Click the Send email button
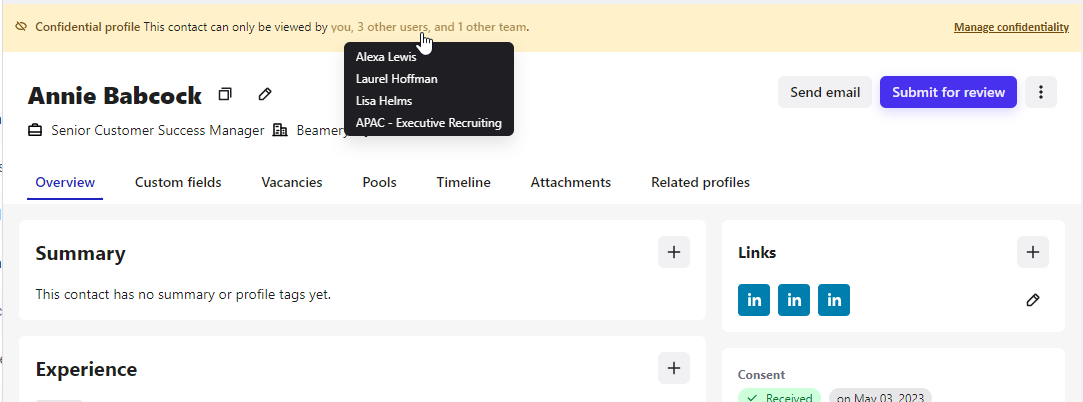This screenshot has width=1083, height=402. [825, 92]
